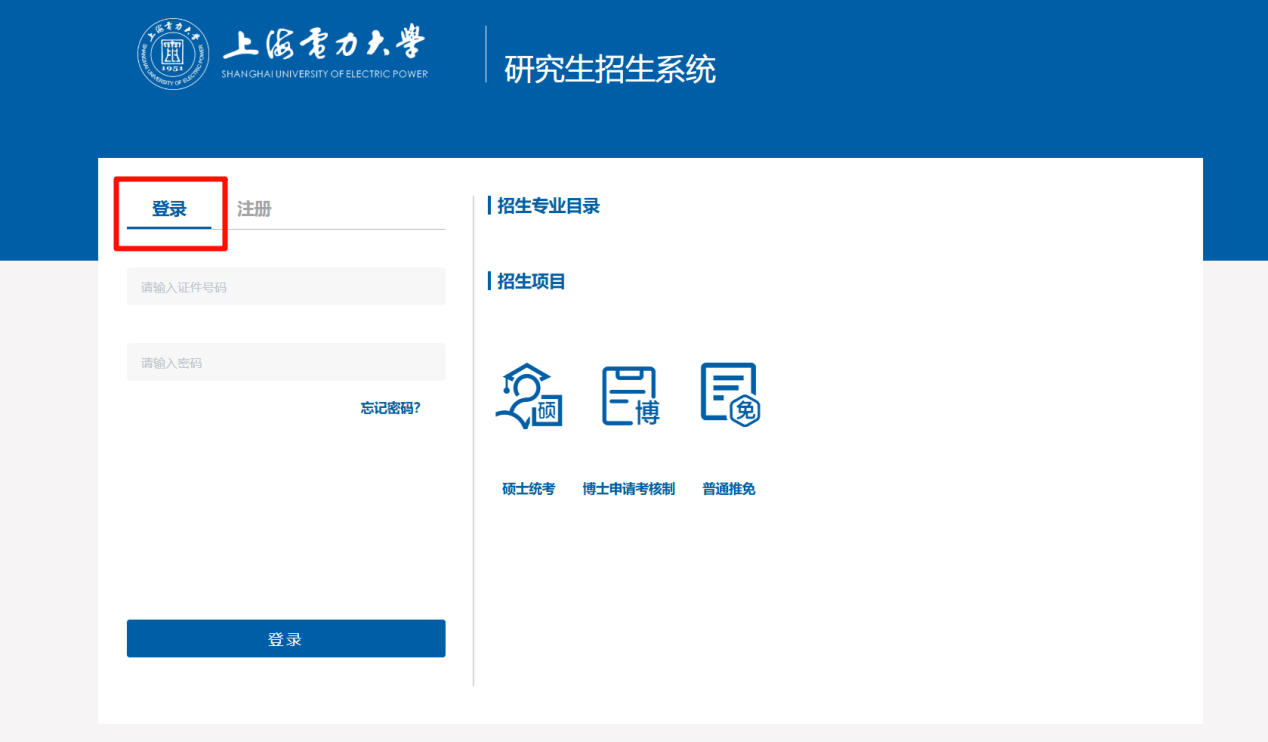Open the 博士申请考核制 document icon
Image resolution: width=1268 pixels, height=742 pixels.
coord(630,396)
